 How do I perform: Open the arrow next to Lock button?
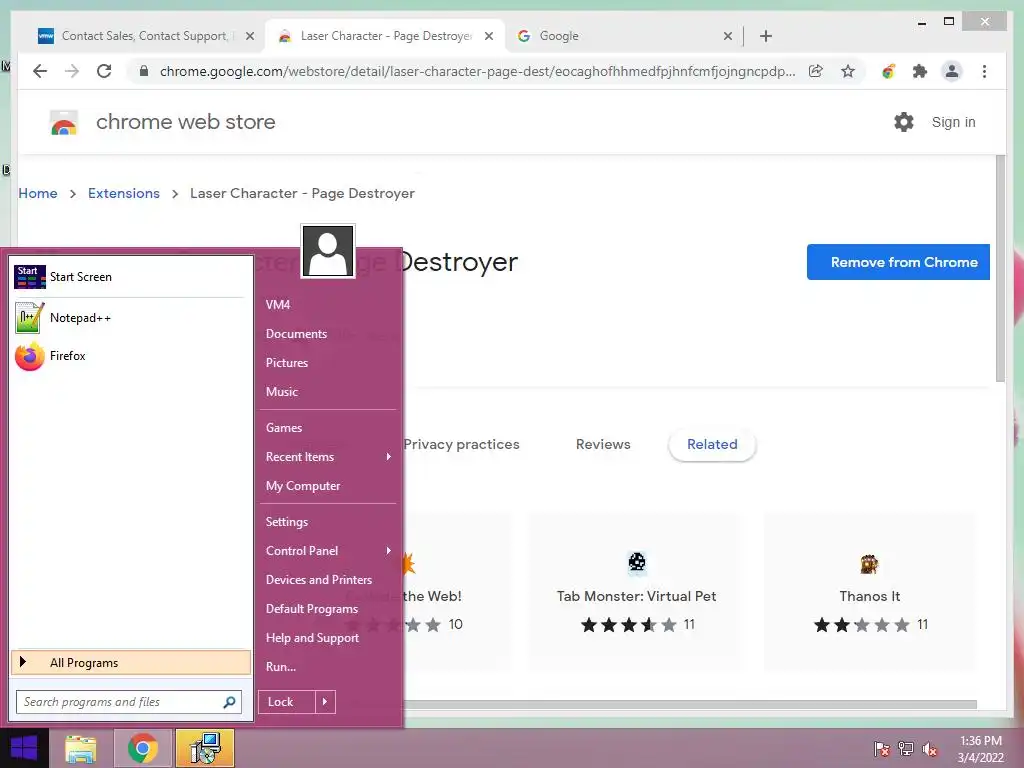(x=325, y=702)
